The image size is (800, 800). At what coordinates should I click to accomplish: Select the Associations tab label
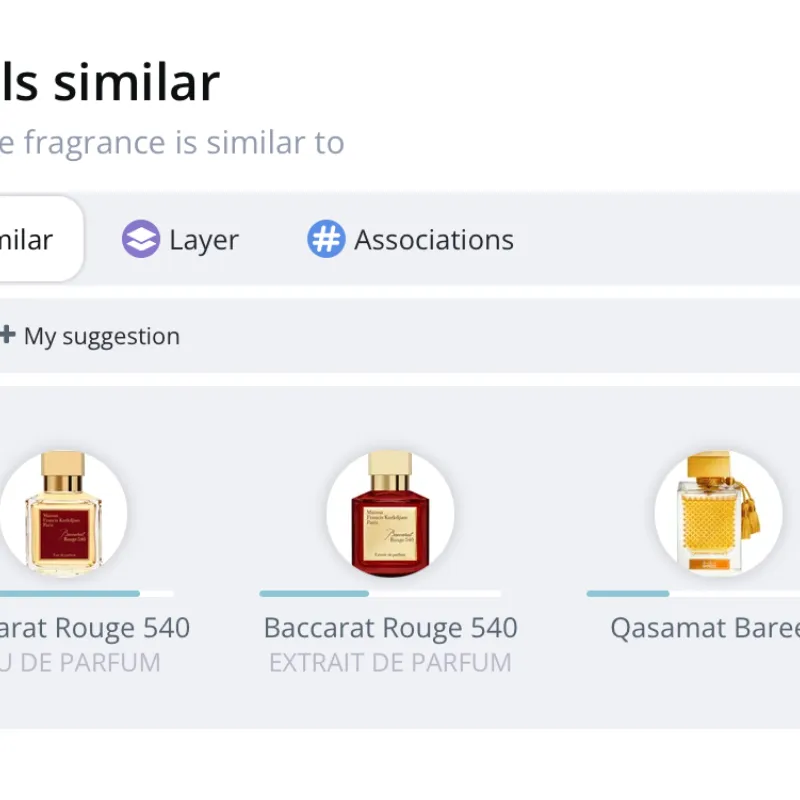(x=434, y=240)
